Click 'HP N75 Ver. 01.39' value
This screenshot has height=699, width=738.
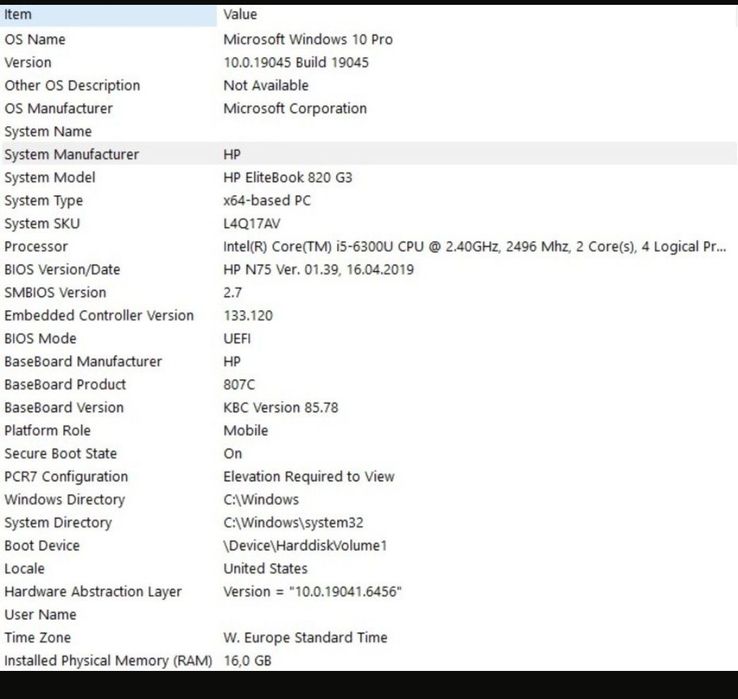pyautogui.click(x=319, y=270)
